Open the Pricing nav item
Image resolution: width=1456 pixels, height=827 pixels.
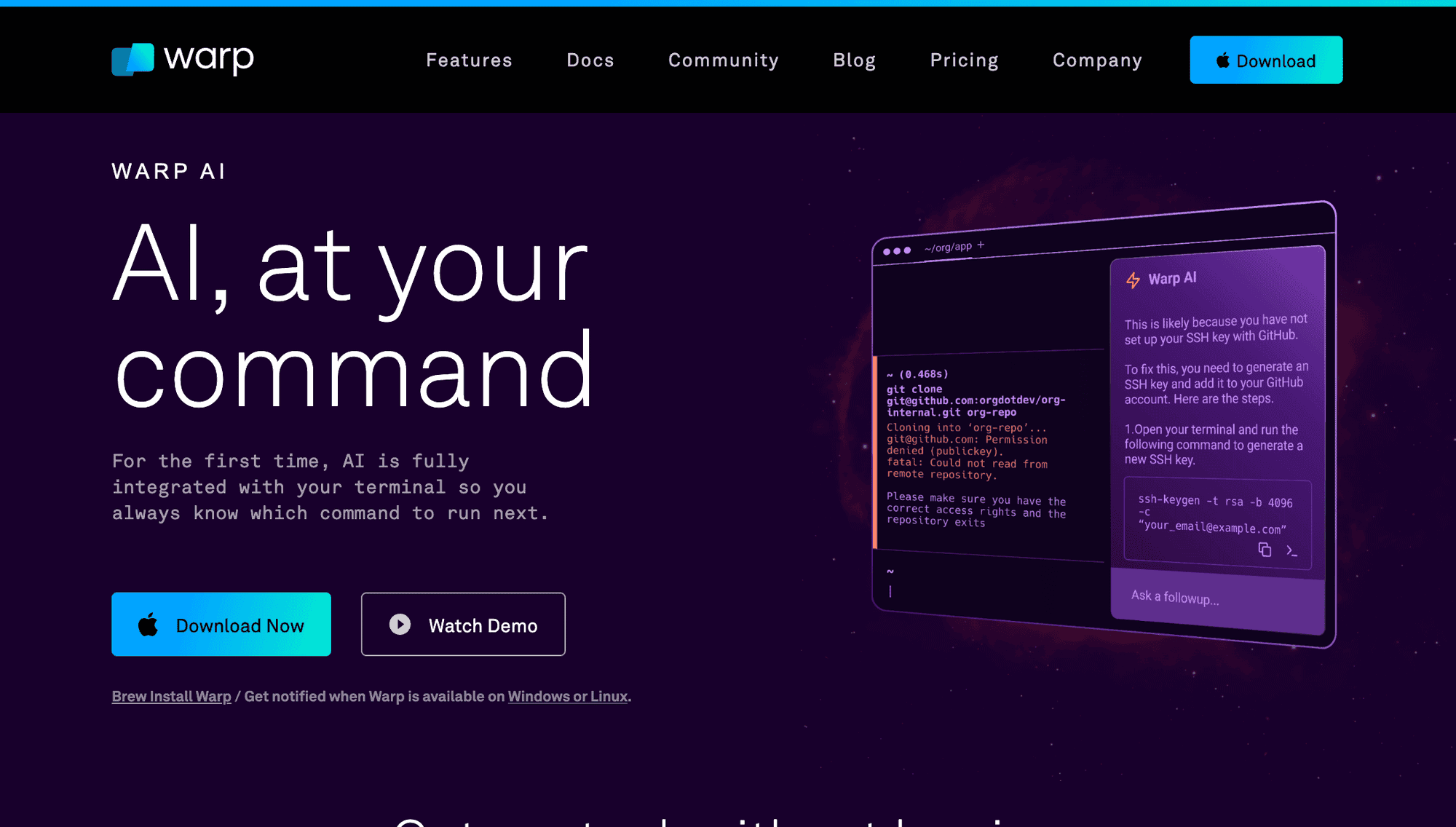[964, 60]
